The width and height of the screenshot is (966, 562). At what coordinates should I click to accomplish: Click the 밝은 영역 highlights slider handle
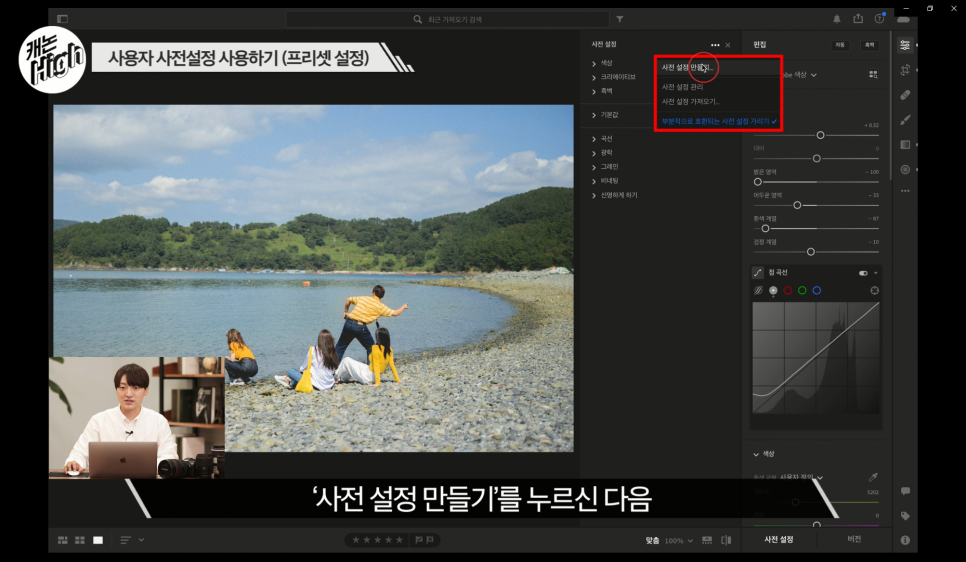click(x=758, y=182)
